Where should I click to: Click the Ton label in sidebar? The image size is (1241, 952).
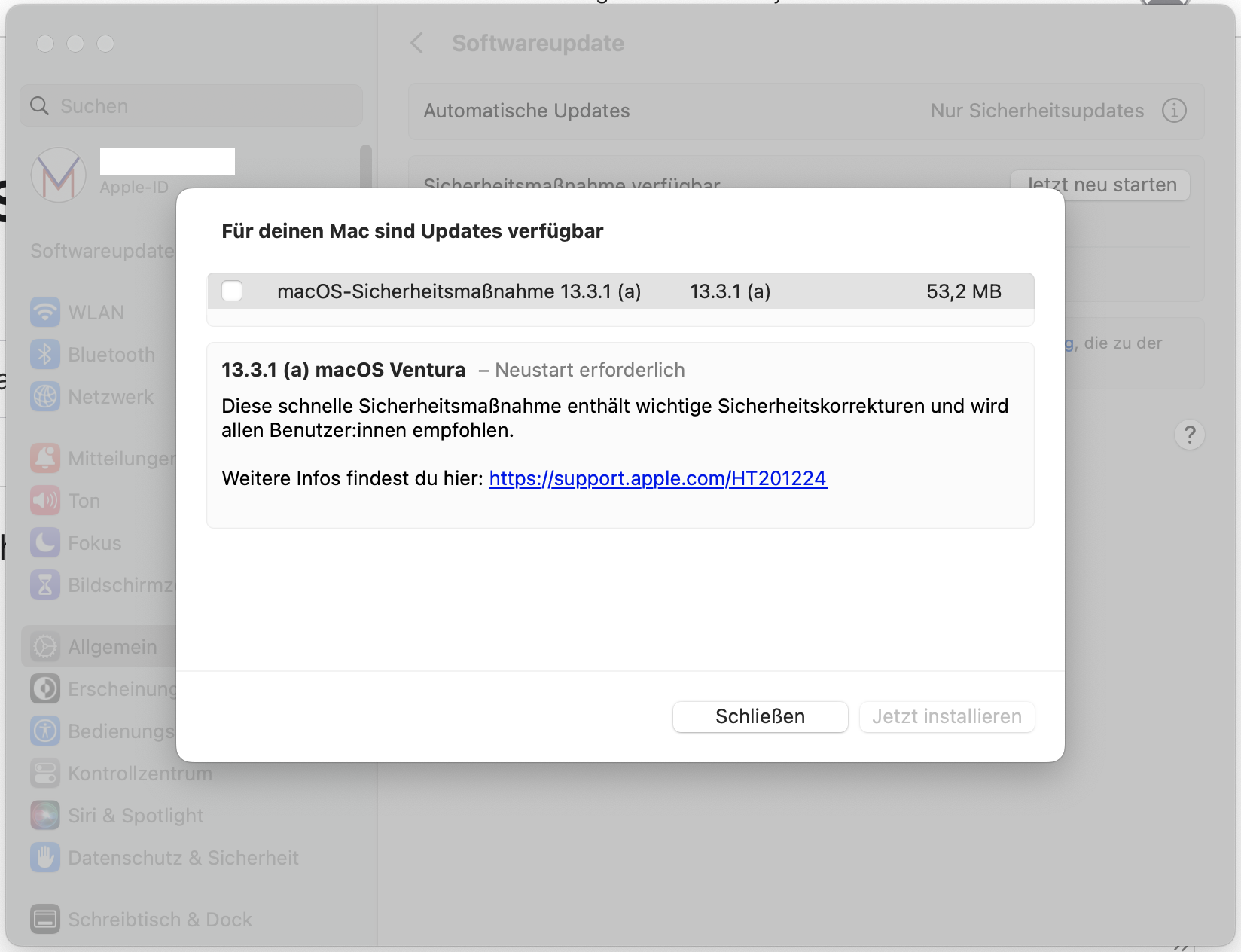coord(84,501)
